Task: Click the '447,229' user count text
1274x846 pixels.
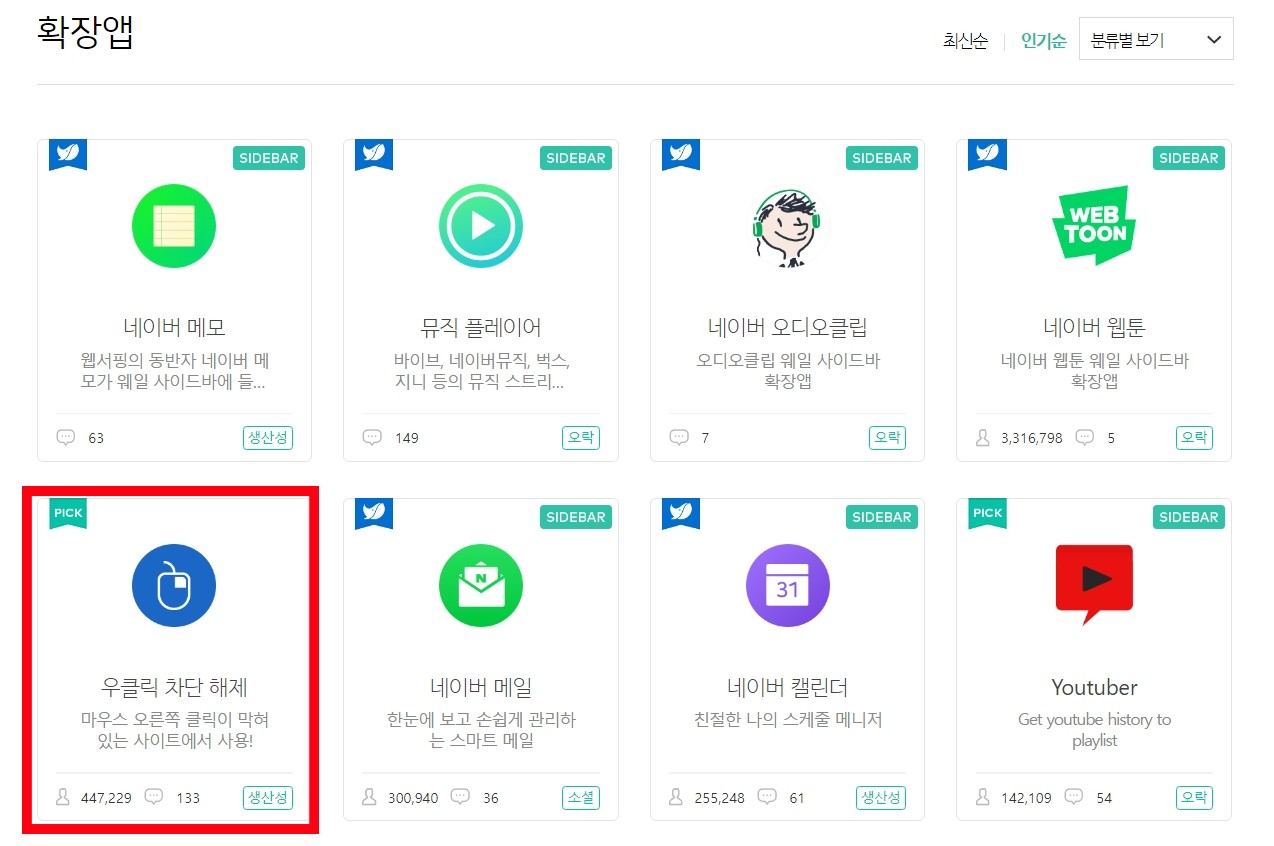Action: pos(106,798)
